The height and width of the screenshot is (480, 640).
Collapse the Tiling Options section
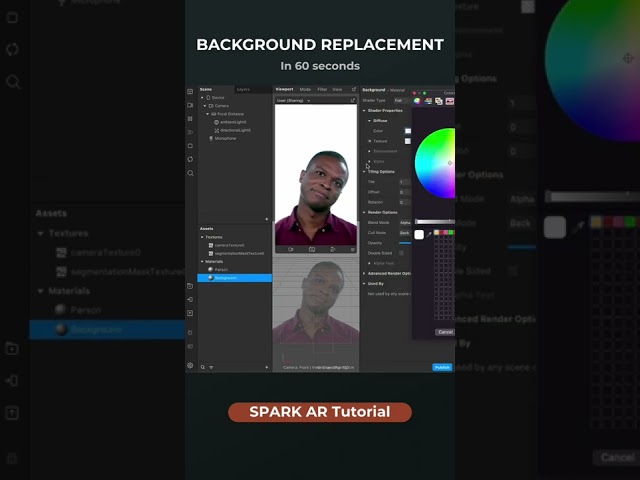(364, 172)
